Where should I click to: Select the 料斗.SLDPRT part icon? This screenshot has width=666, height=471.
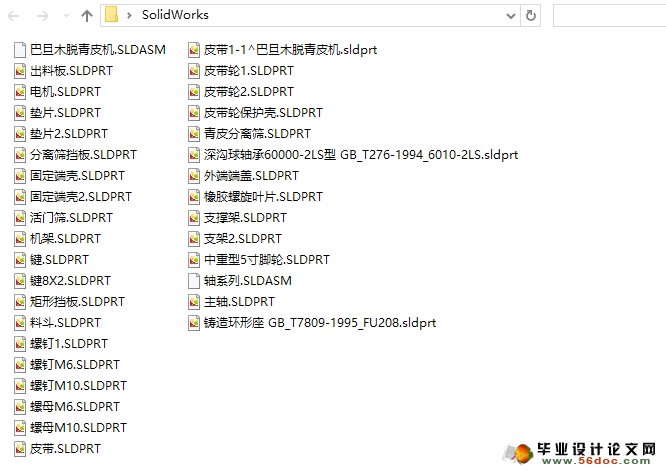point(20,323)
